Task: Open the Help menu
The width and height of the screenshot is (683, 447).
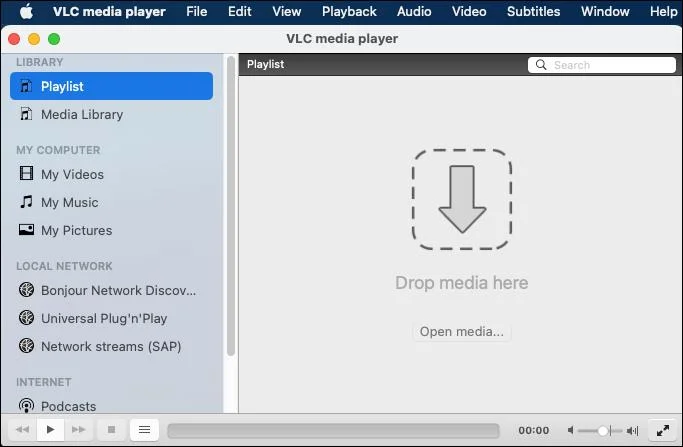Action: click(x=663, y=11)
